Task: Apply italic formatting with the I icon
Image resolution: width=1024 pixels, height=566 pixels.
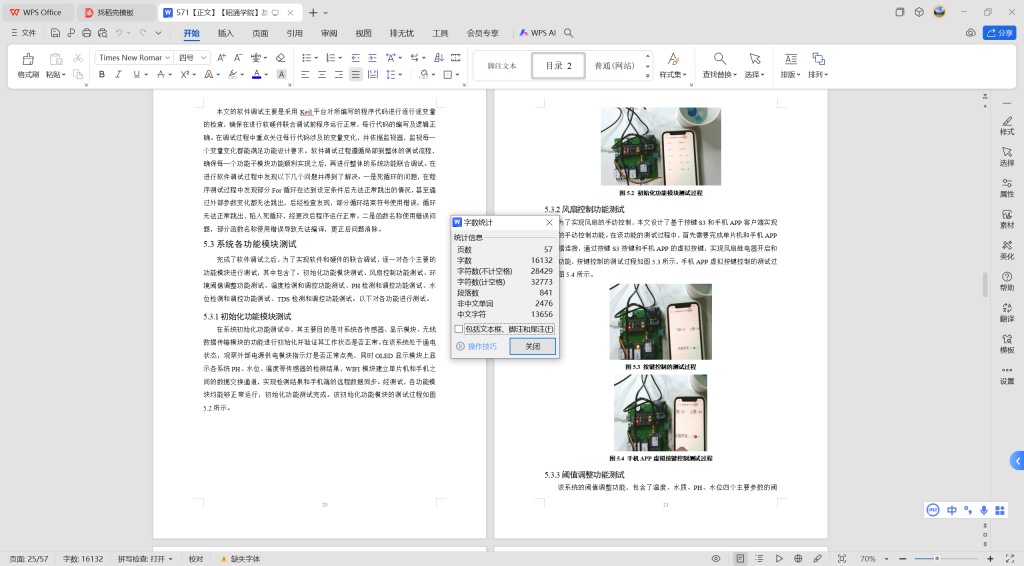Action: click(x=118, y=74)
